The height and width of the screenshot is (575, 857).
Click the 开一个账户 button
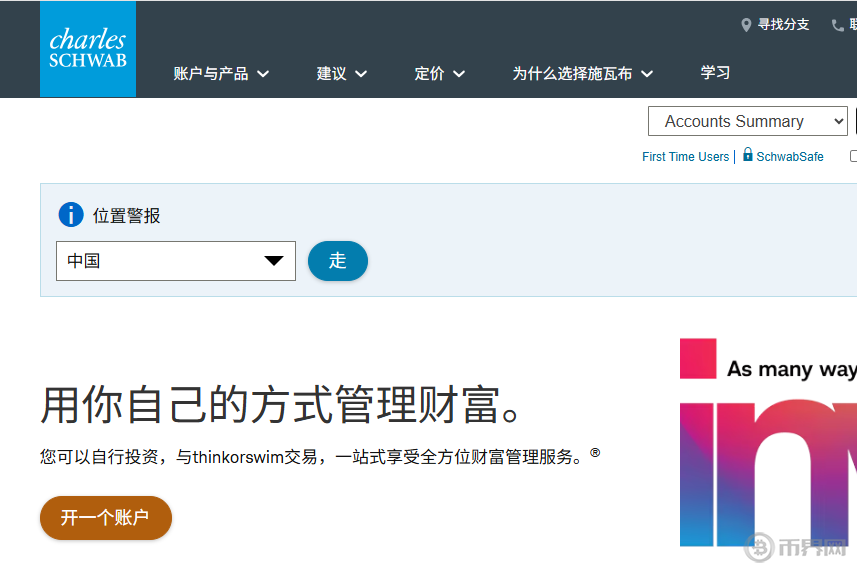coord(106,518)
